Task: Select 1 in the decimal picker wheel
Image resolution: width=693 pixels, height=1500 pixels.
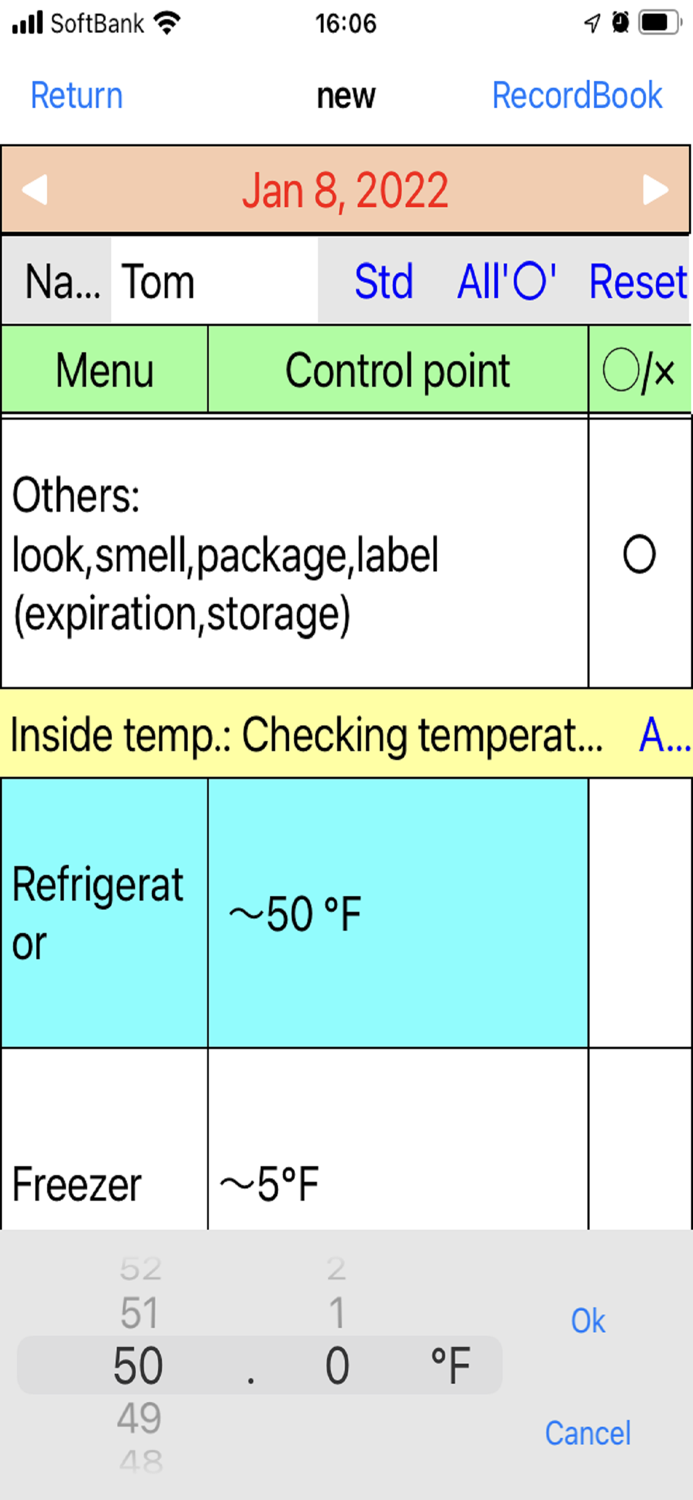Action: [337, 1313]
